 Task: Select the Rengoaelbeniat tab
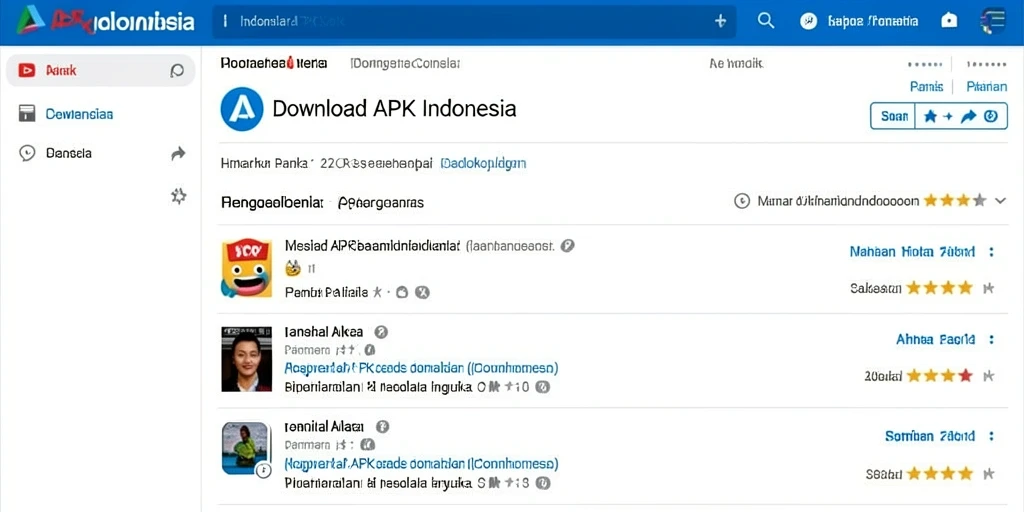pos(272,202)
